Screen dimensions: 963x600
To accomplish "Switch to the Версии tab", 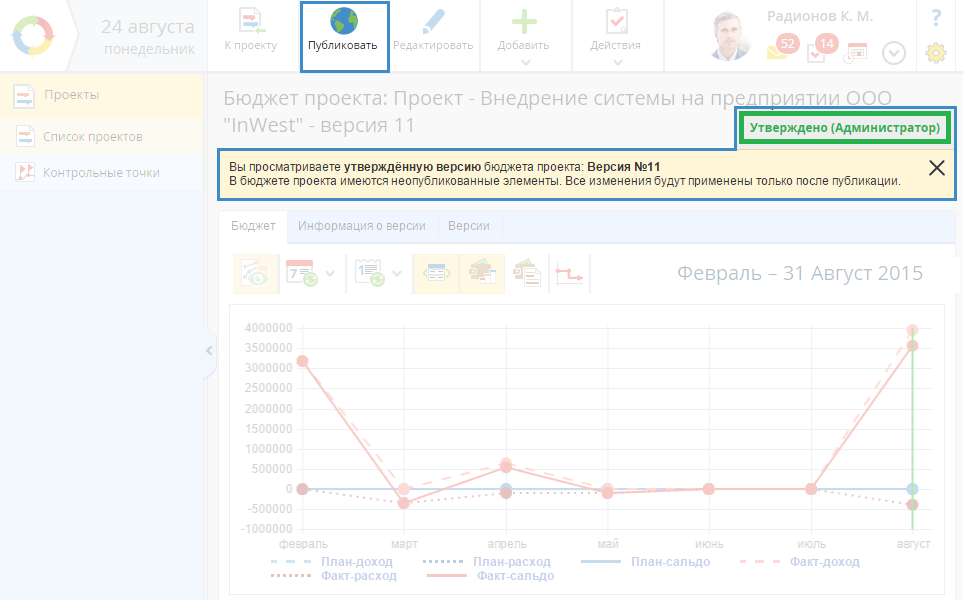I will (x=469, y=226).
